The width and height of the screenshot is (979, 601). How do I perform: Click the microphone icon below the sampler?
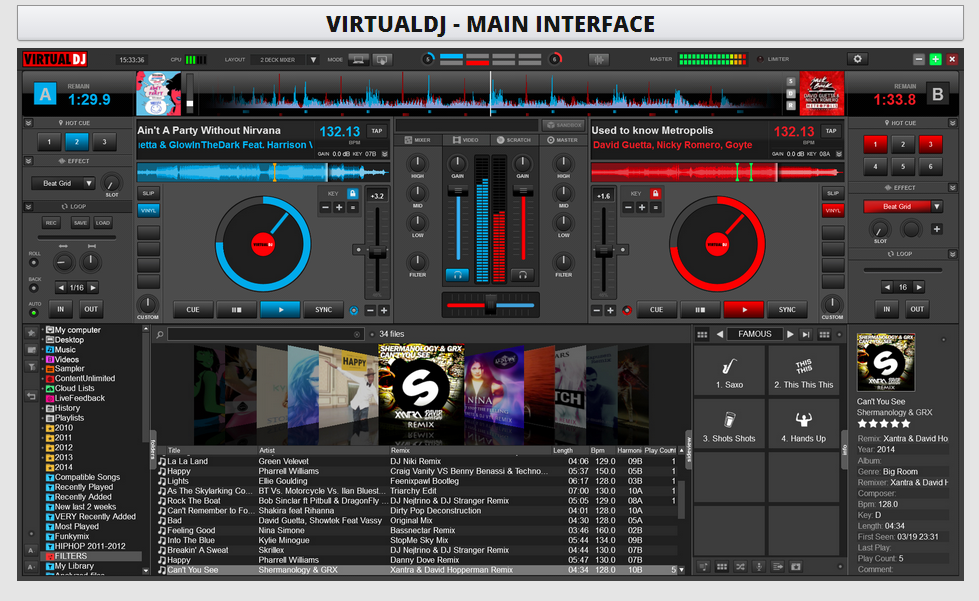click(759, 567)
